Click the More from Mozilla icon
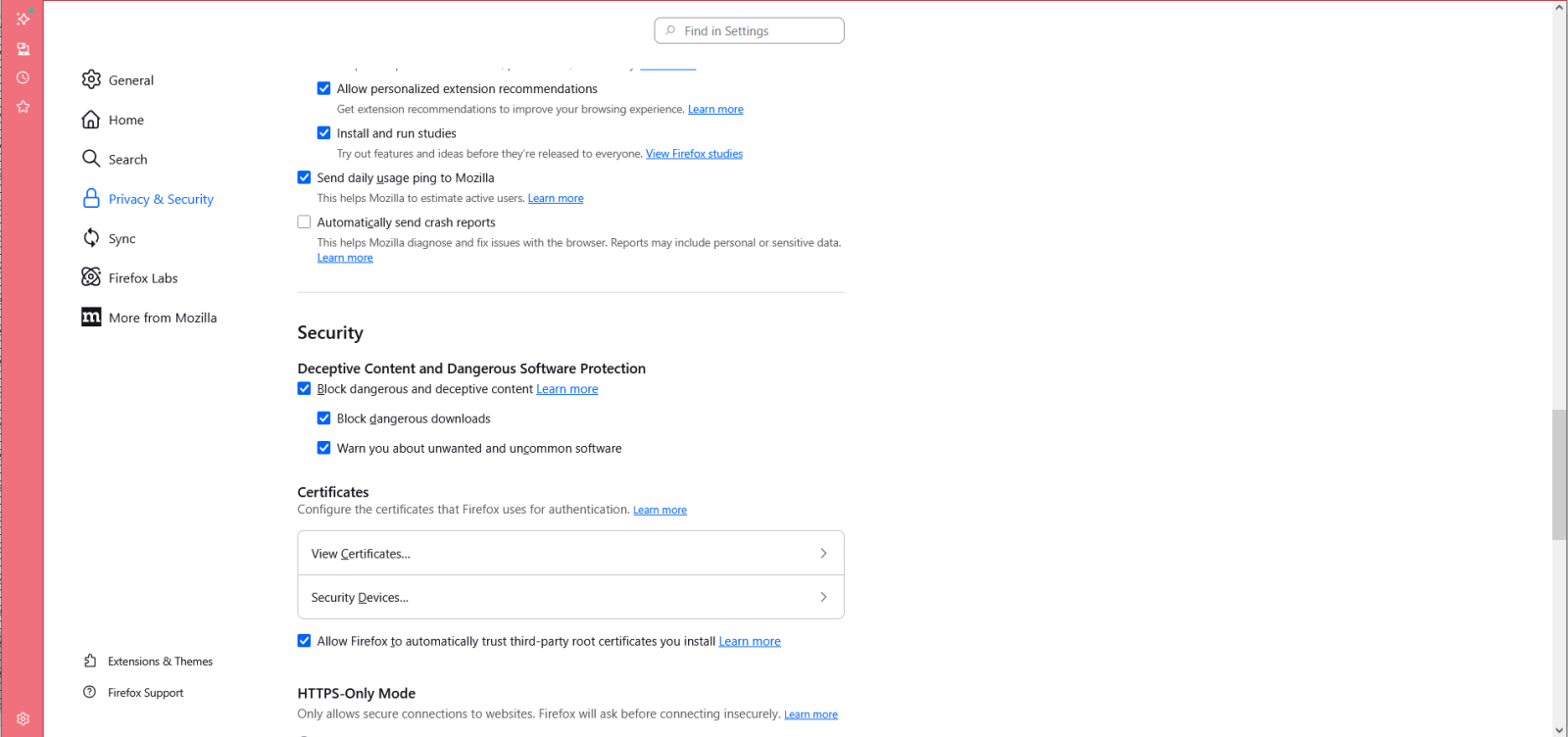The image size is (1568, 737). point(91,317)
